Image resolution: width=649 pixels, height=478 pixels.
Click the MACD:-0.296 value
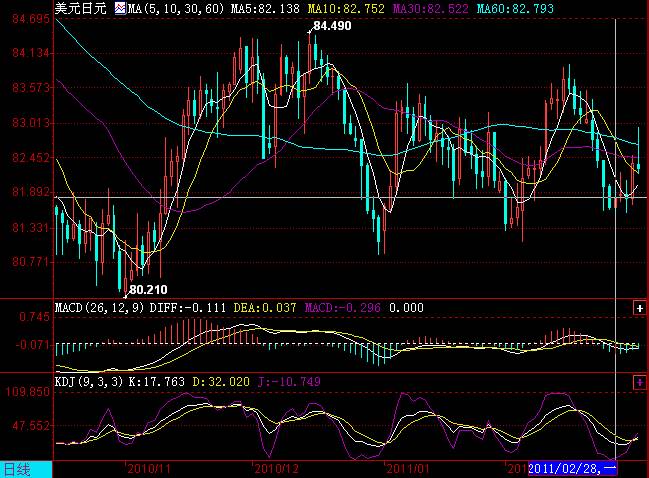[343, 308]
